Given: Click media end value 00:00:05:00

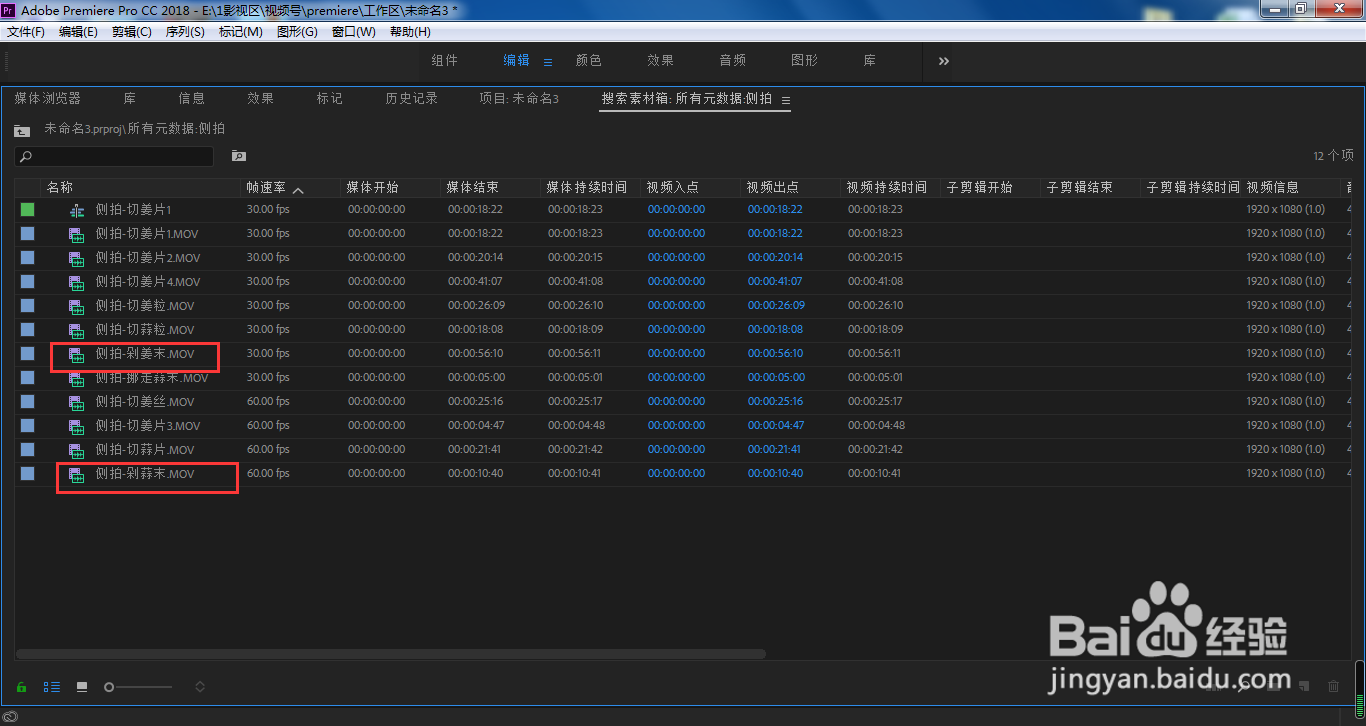Looking at the screenshot, I should pos(476,378).
